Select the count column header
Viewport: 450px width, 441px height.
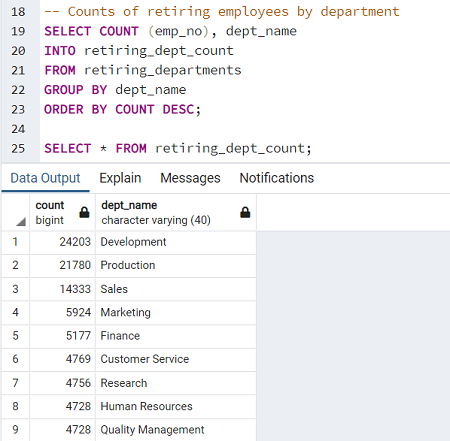[x=62, y=212]
